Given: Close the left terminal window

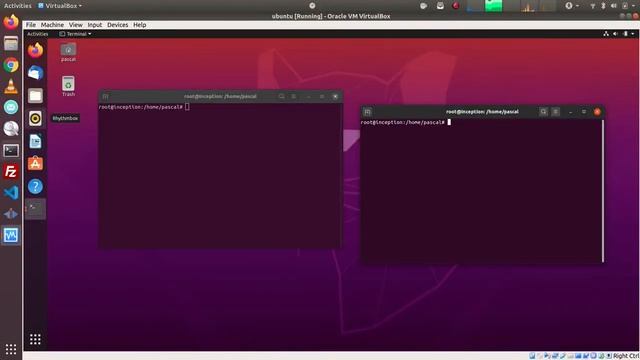Looking at the screenshot, I should (x=335, y=97).
